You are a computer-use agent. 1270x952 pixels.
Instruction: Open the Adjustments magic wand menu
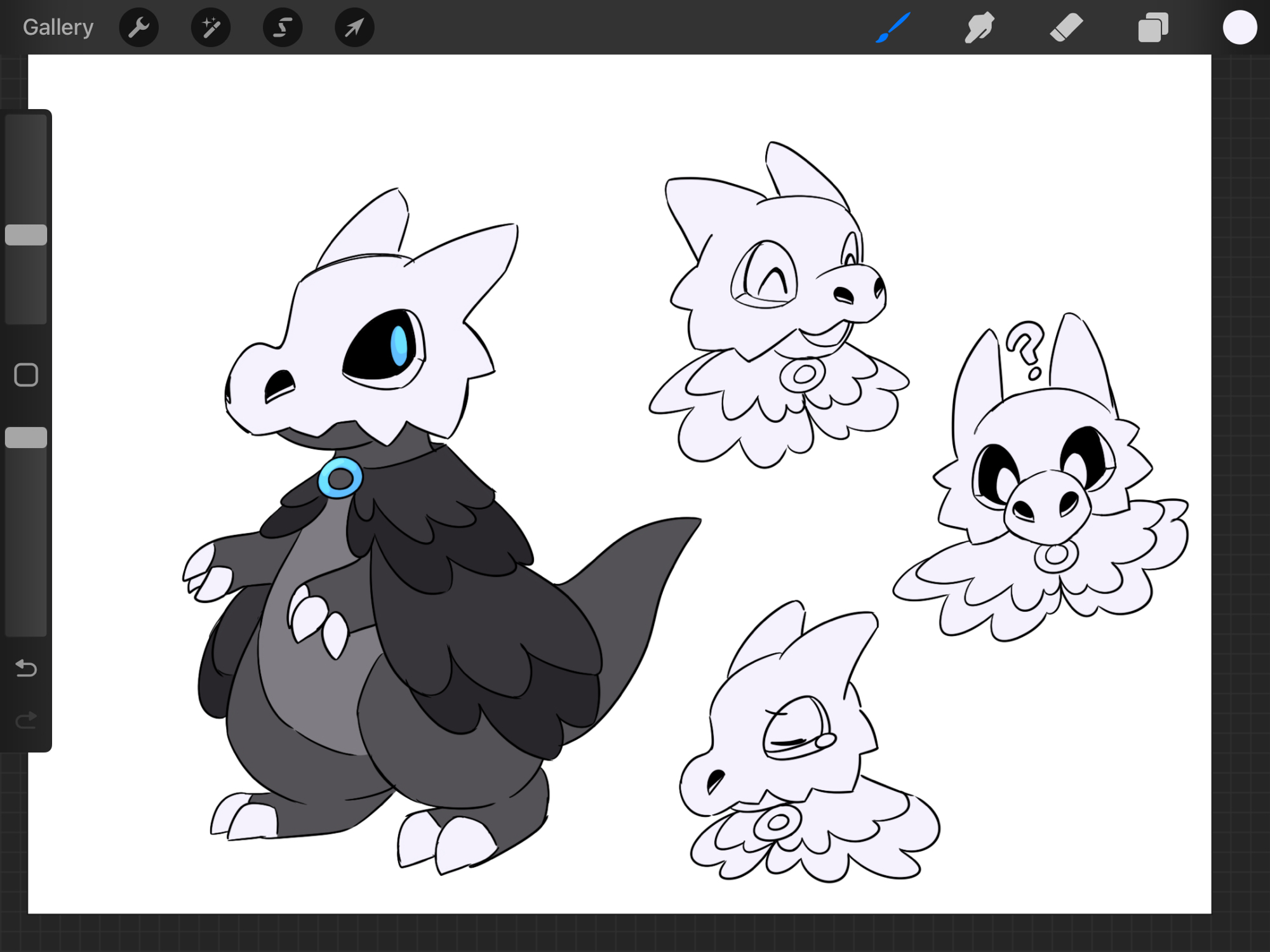[x=210, y=27]
